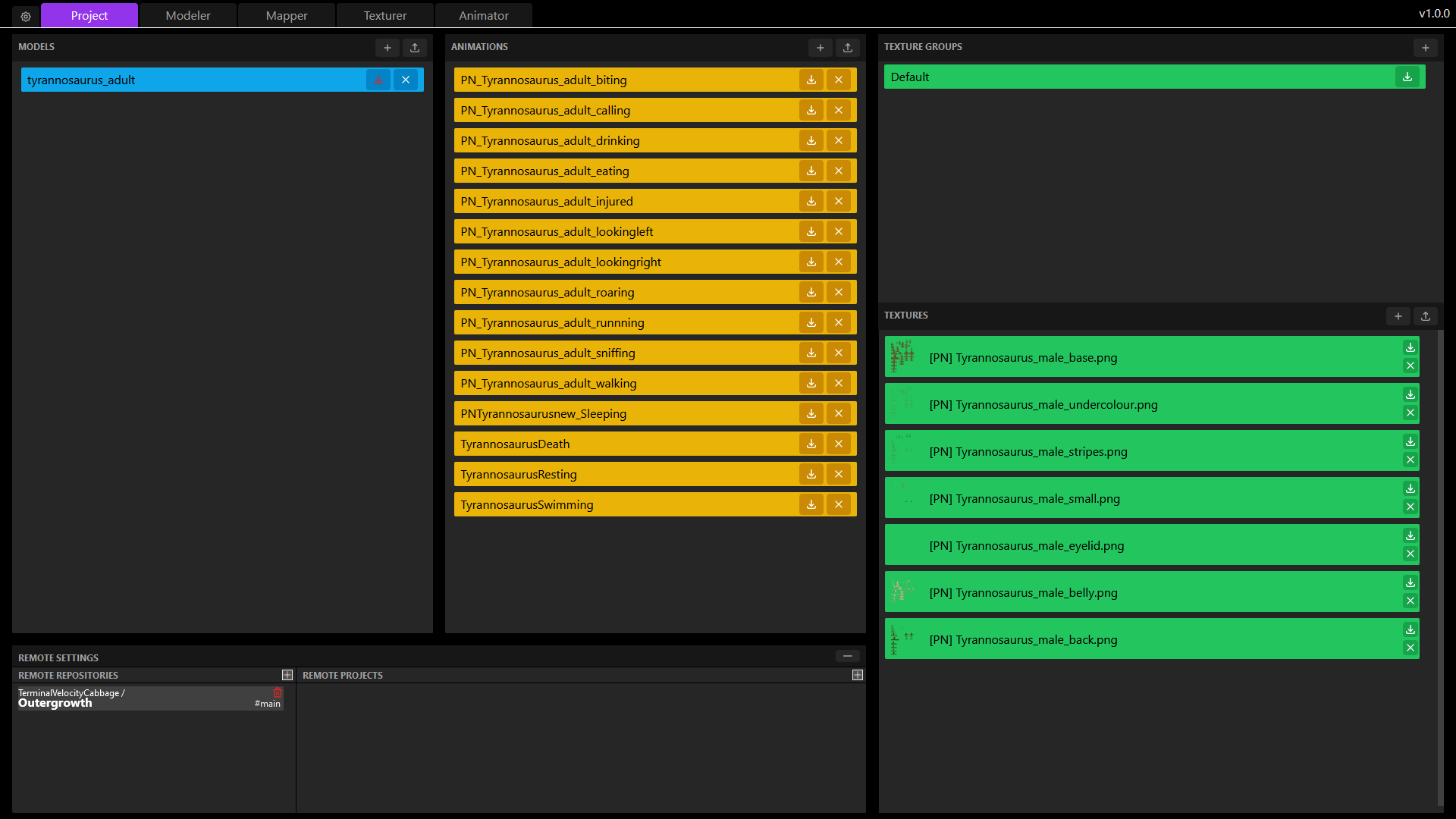Remove the tyrannosaurus_adult model
This screenshot has height=819, width=1456.
pyautogui.click(x=406, y=80)
